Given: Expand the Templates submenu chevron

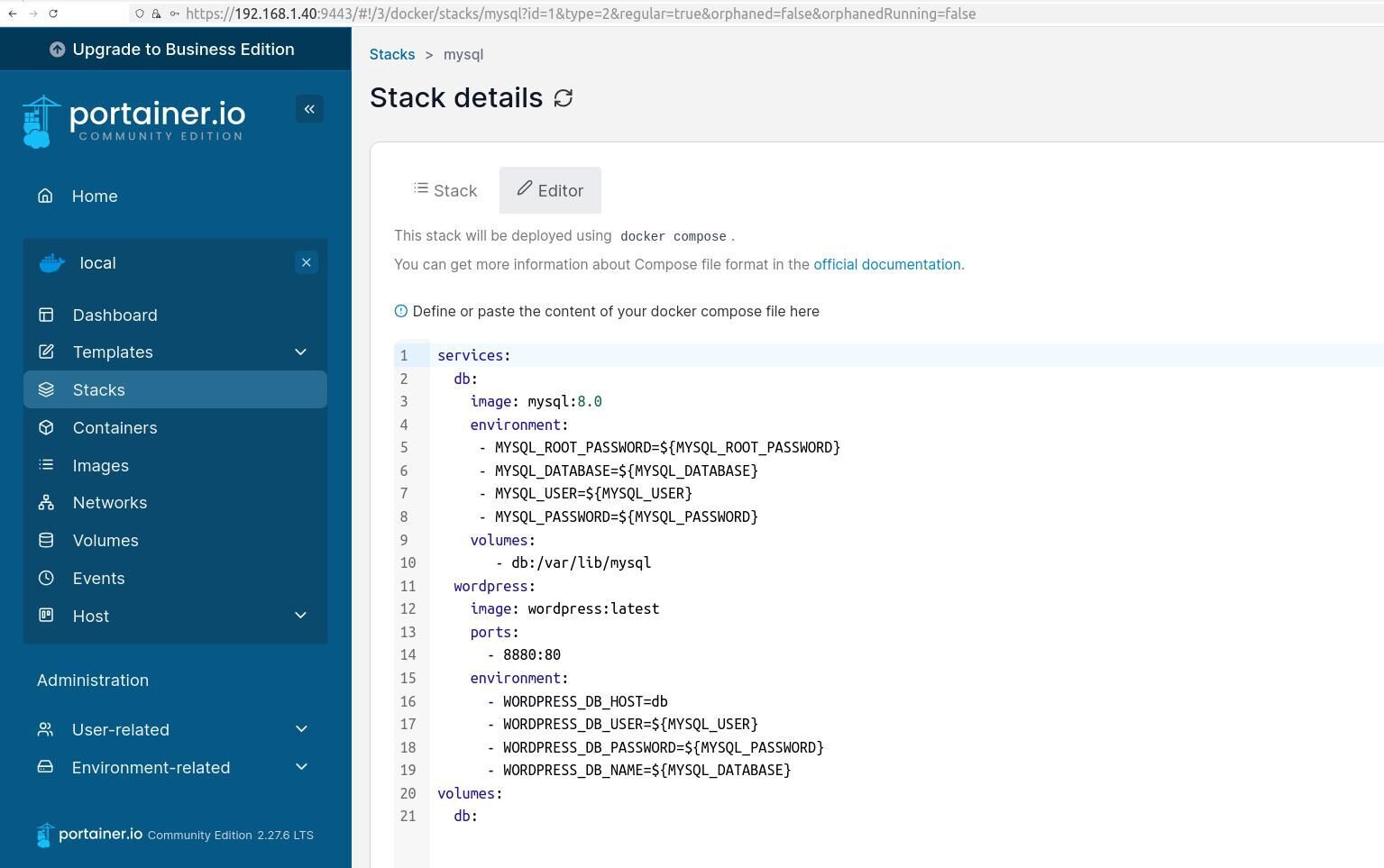Looking at the screenshot, I should [x=300, y=352].
